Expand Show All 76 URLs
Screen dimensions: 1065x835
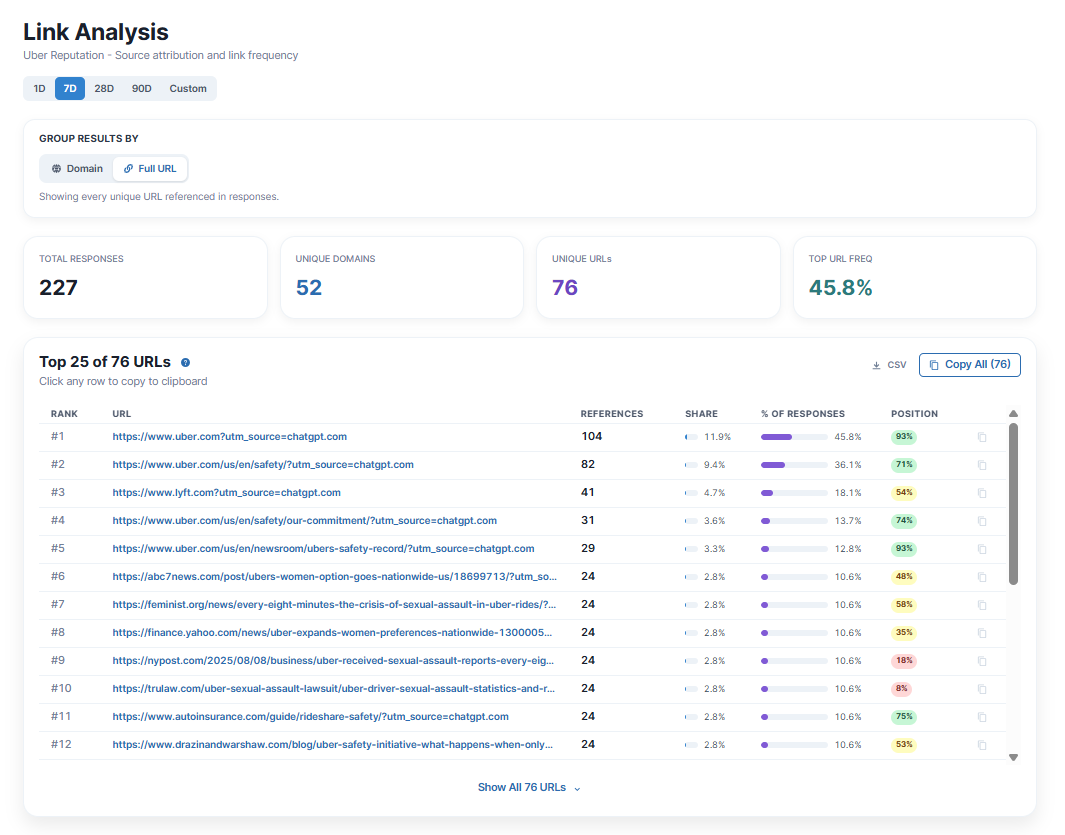click(x=529, y=787)
